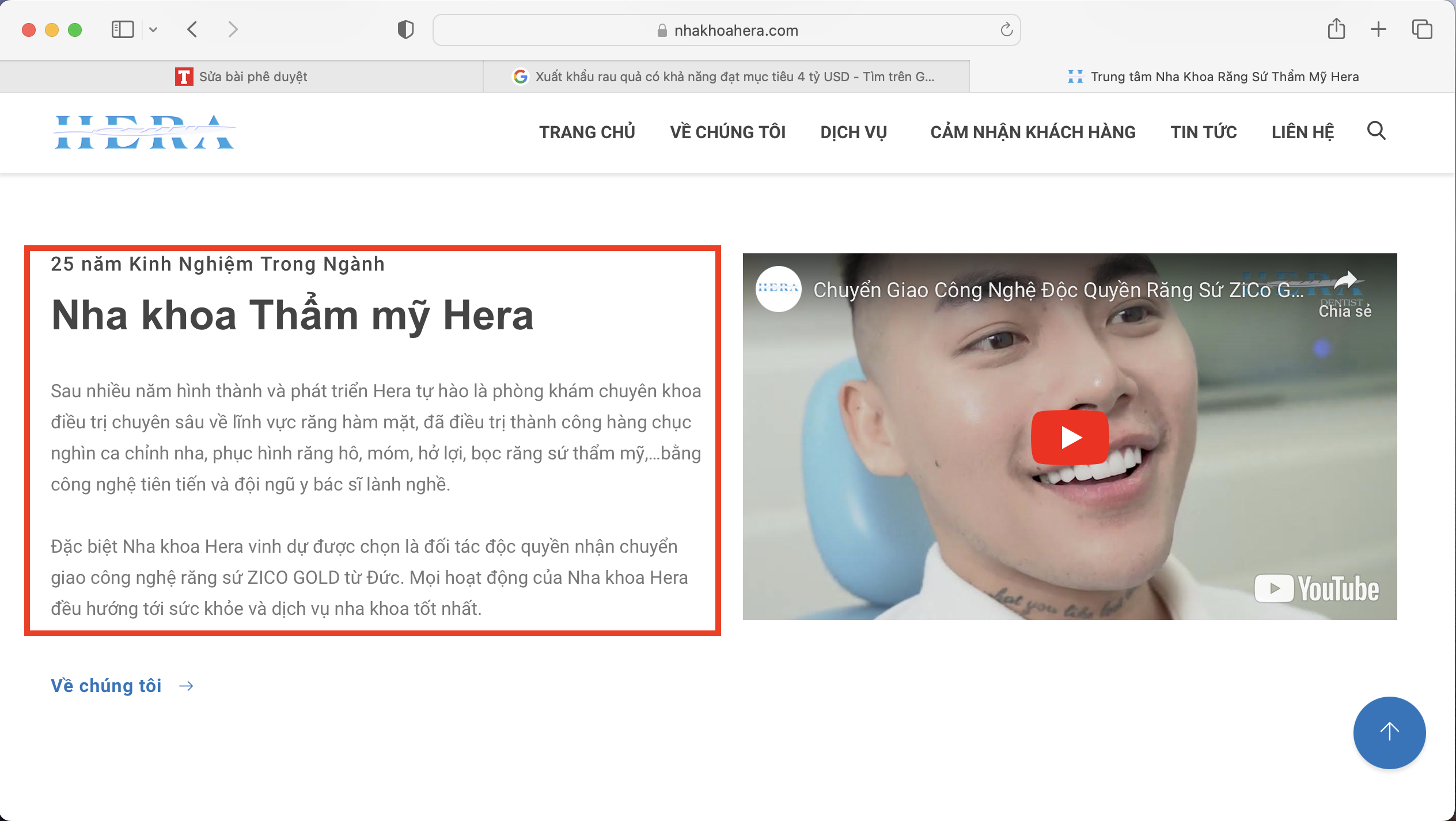Reload the page with refresh icon
Viewport: 1456px width, 821px height.
(1006, 30)
